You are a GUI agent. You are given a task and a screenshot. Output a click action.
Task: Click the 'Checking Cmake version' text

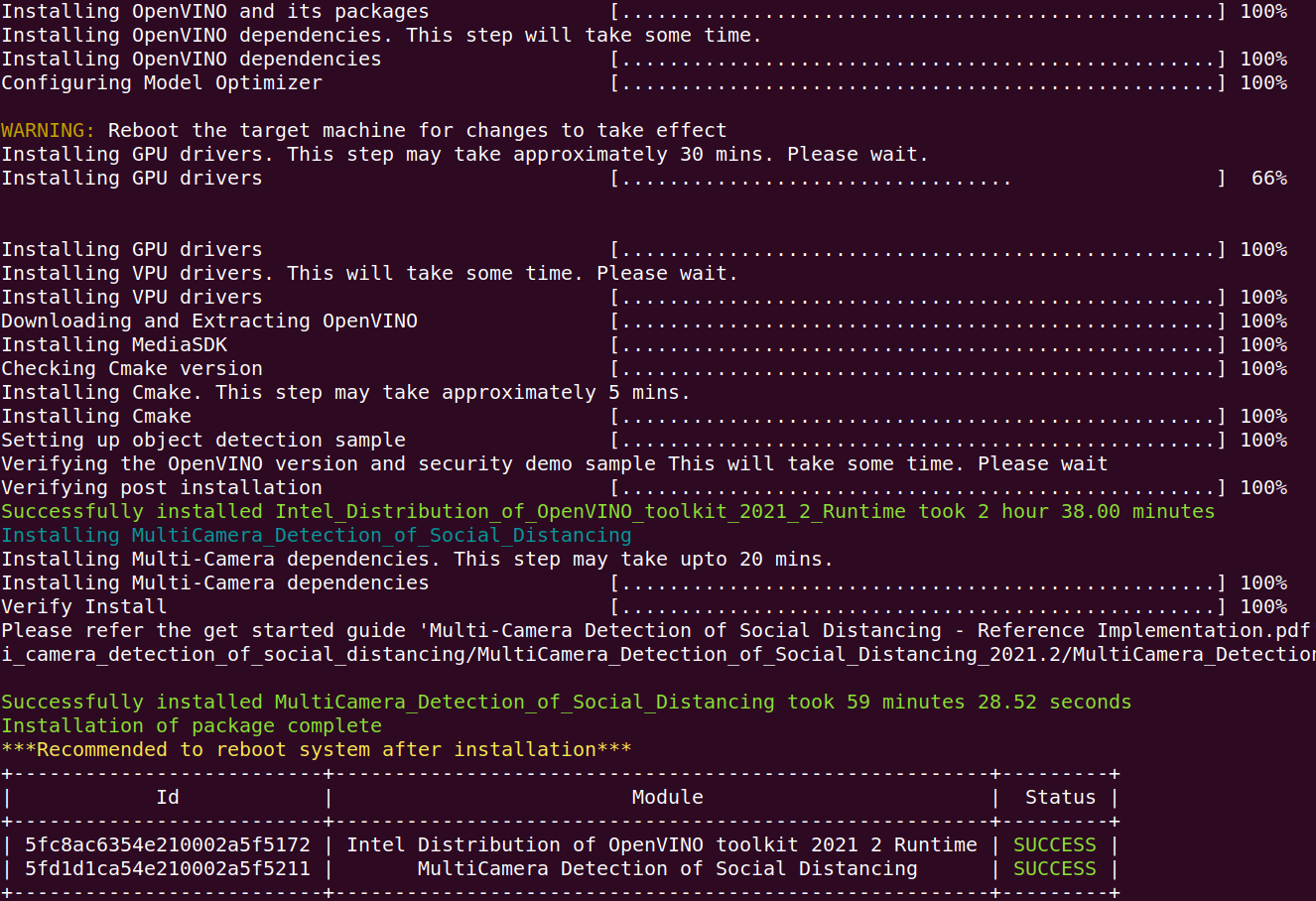(132, 369)
